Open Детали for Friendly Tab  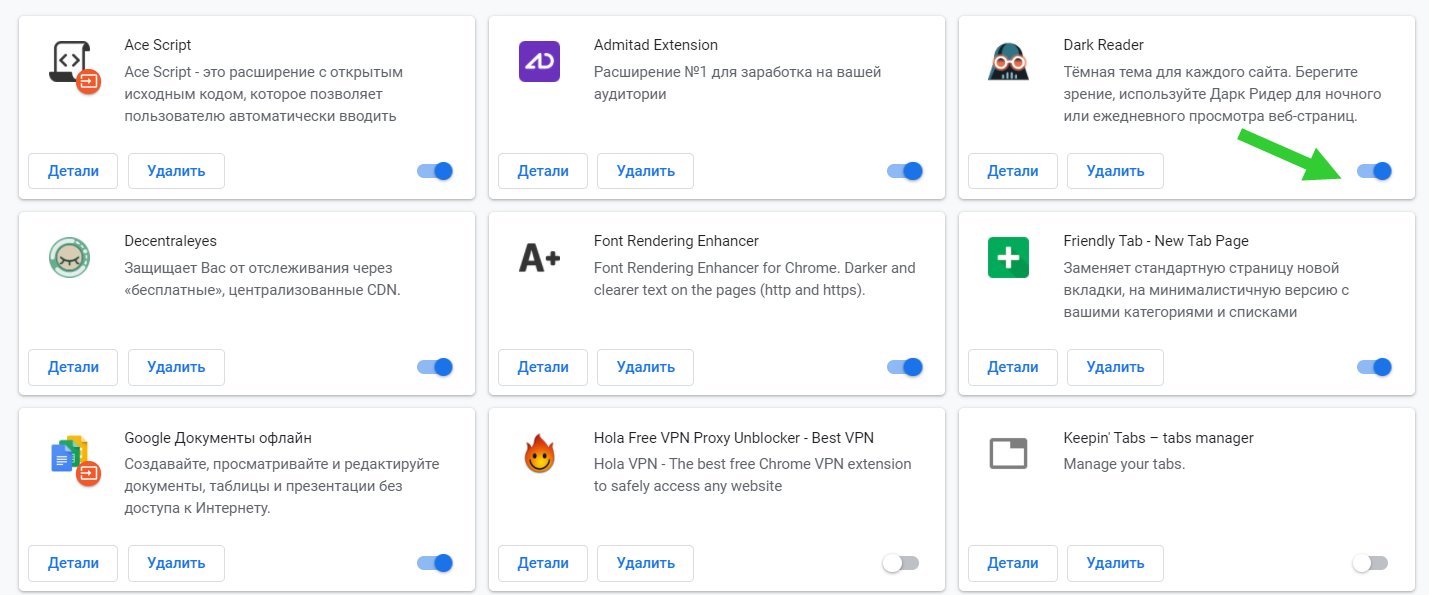tap(1012, 367)
